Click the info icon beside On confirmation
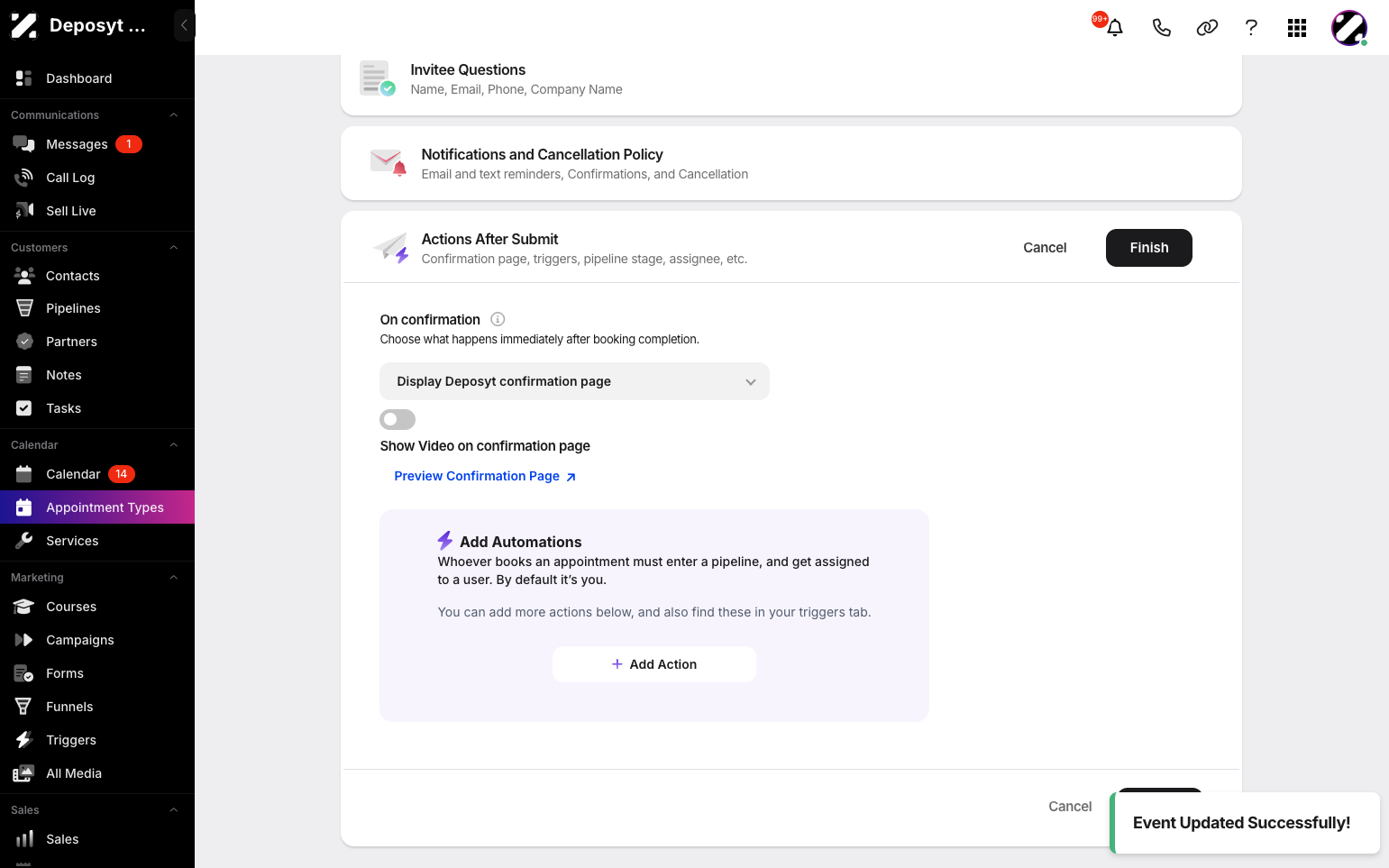1389x868 pixels. tap(498, 319)
